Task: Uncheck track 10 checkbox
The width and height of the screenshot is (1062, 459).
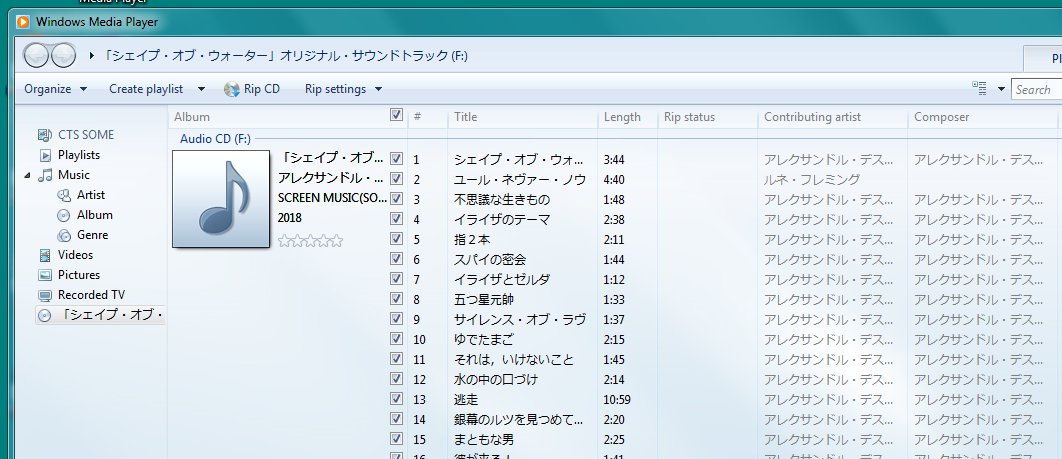Action: 396,338
